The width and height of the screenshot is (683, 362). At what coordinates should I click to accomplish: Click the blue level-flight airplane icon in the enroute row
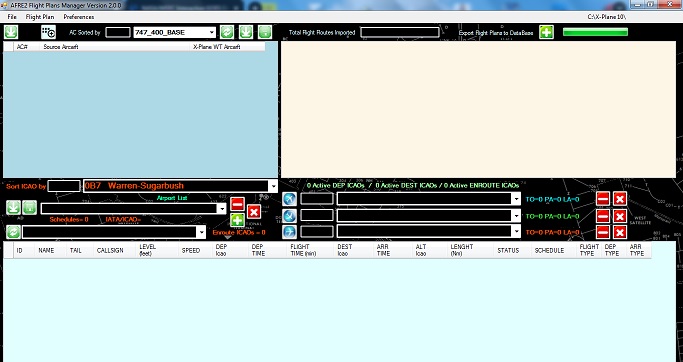289,232
